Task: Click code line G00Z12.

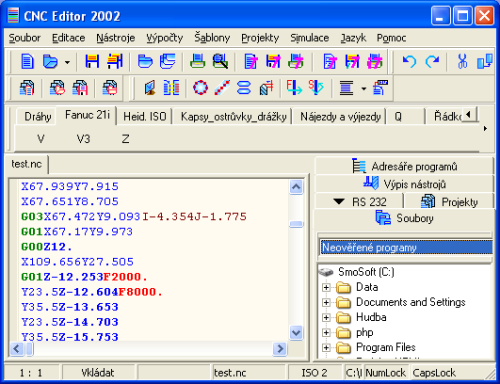Action: (x=47, y=247)
